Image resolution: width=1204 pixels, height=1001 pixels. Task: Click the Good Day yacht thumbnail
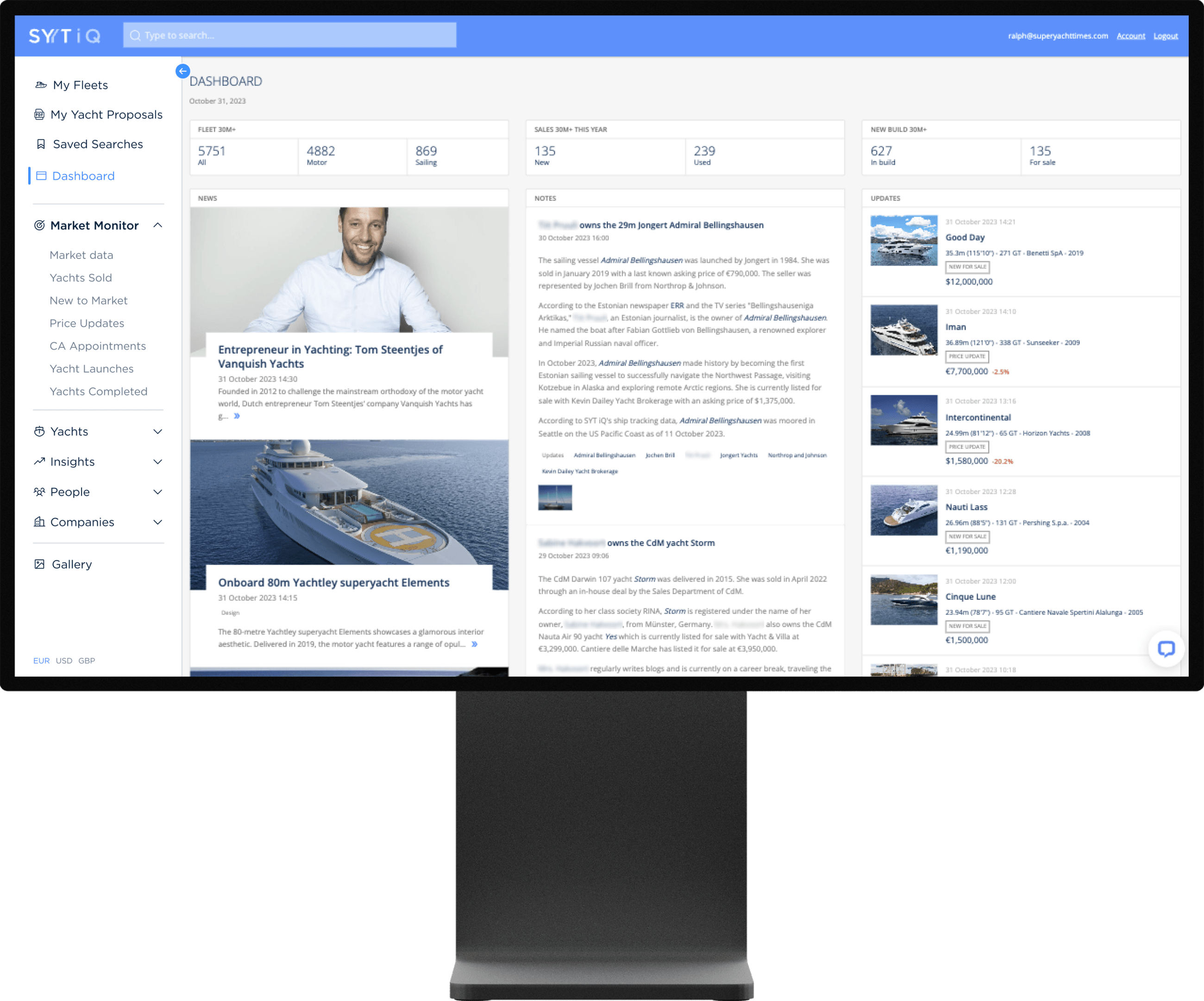point(903,240)
